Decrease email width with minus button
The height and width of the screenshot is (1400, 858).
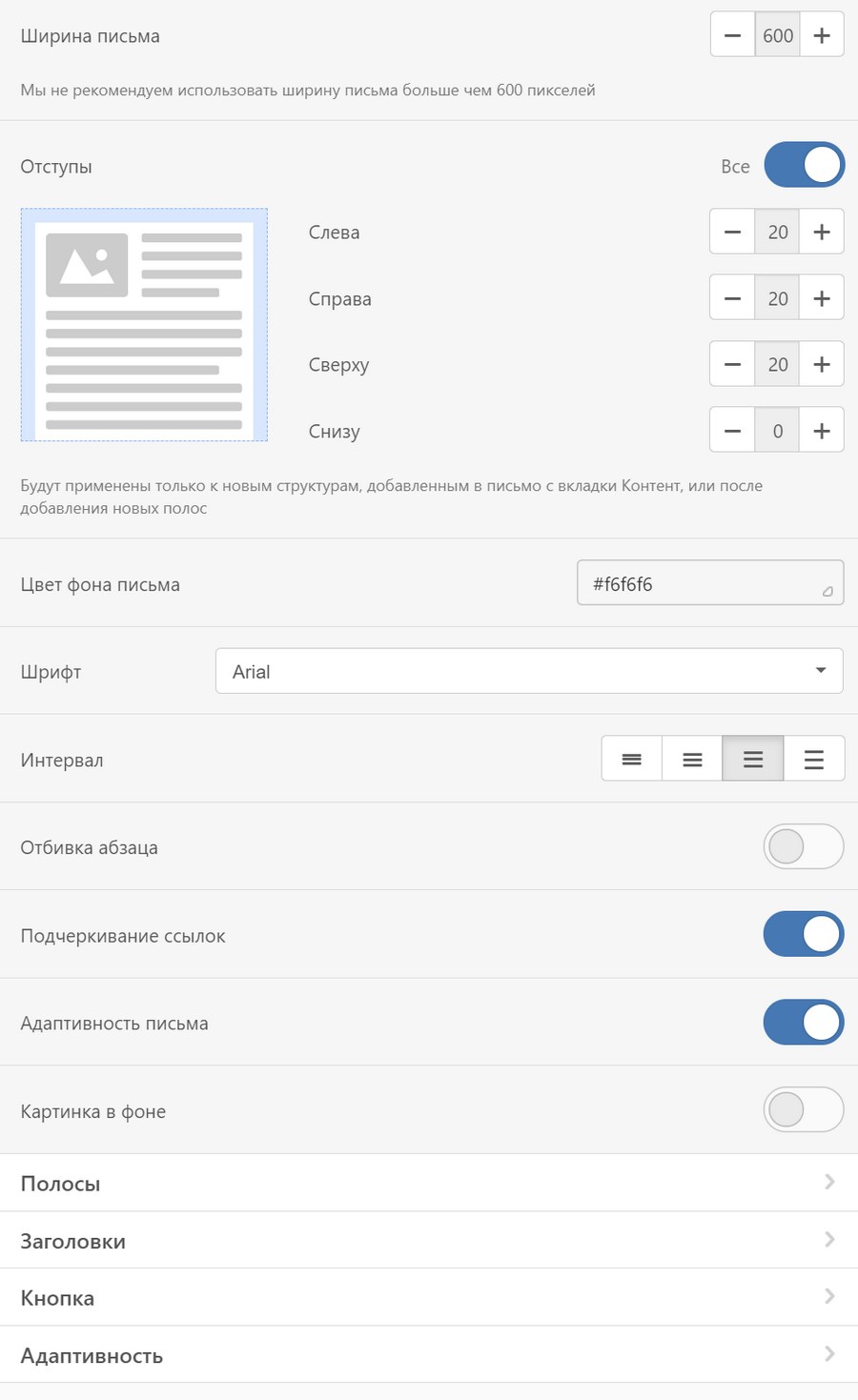(x=732, y=35)
